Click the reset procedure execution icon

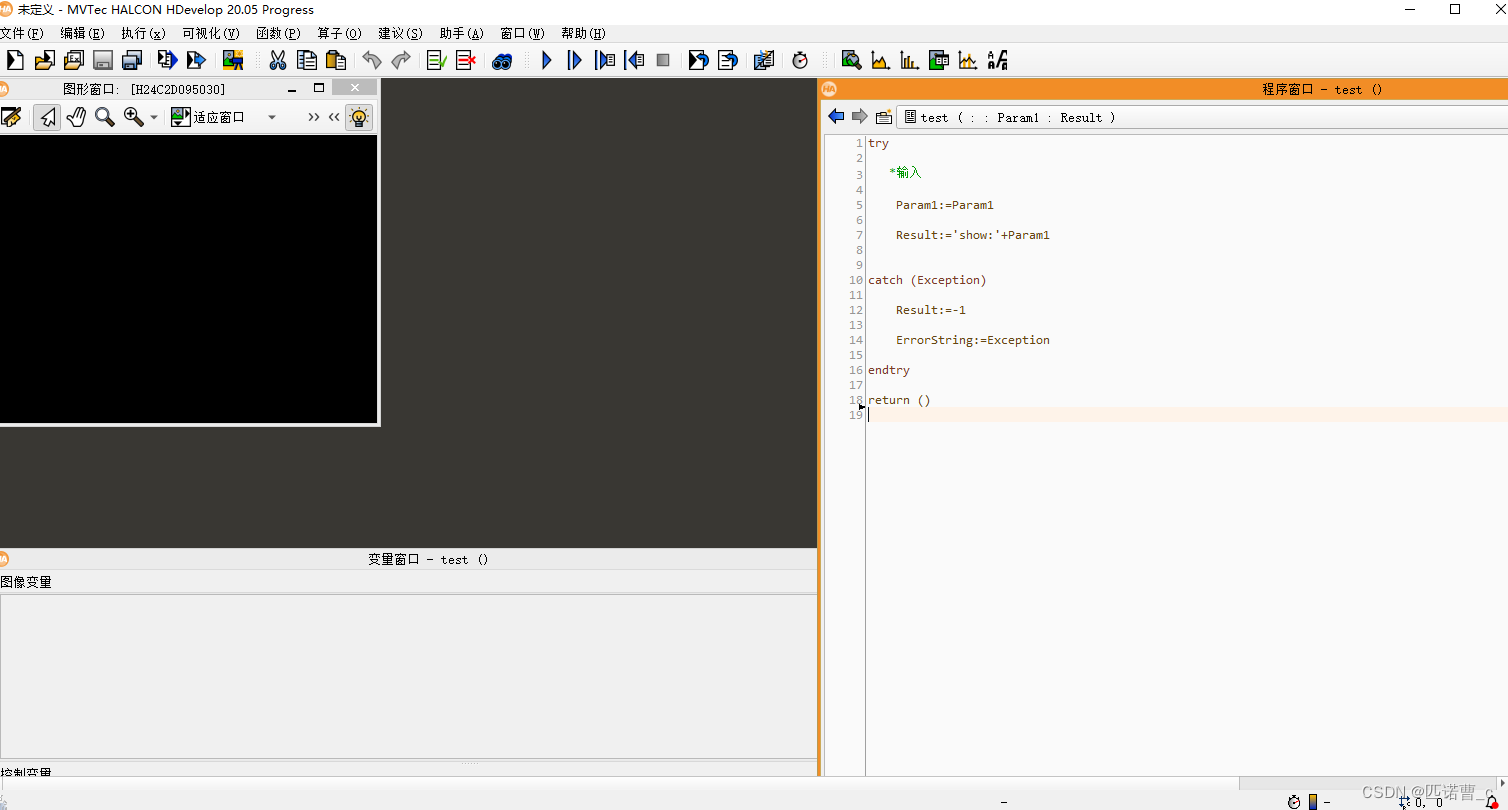click(728, 60)
